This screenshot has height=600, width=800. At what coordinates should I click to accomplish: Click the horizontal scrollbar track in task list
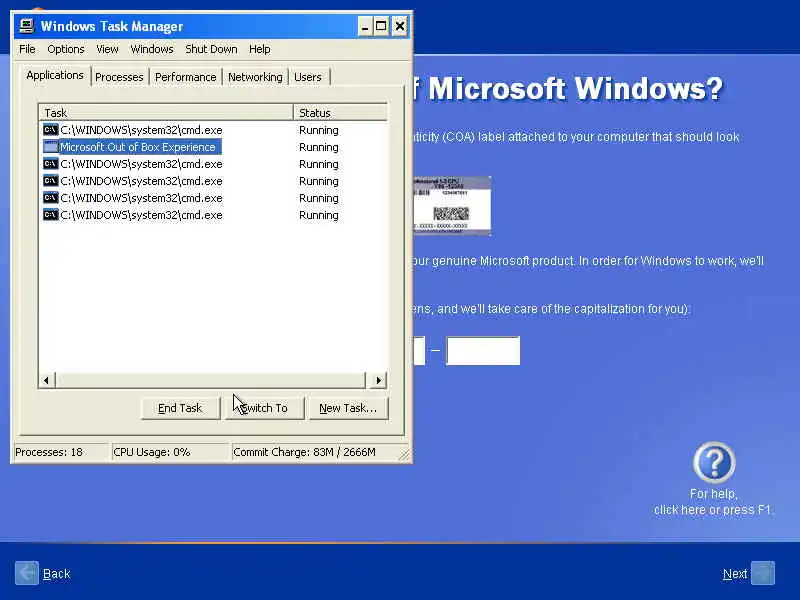click(x=211, y=380)
